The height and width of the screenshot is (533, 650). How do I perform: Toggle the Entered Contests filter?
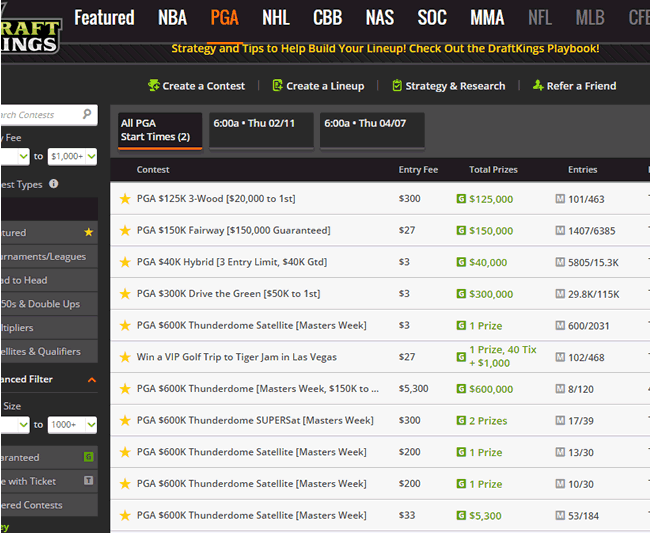click(x=49, y=505)
